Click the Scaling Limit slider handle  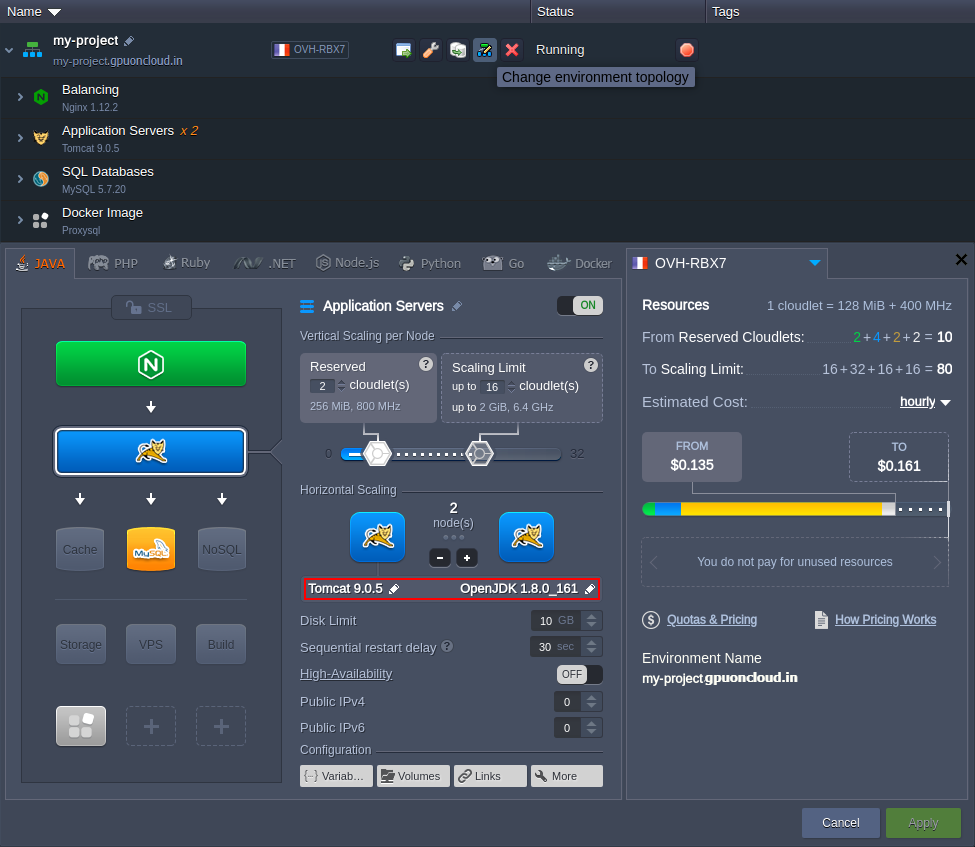click(x=480, y=453)
